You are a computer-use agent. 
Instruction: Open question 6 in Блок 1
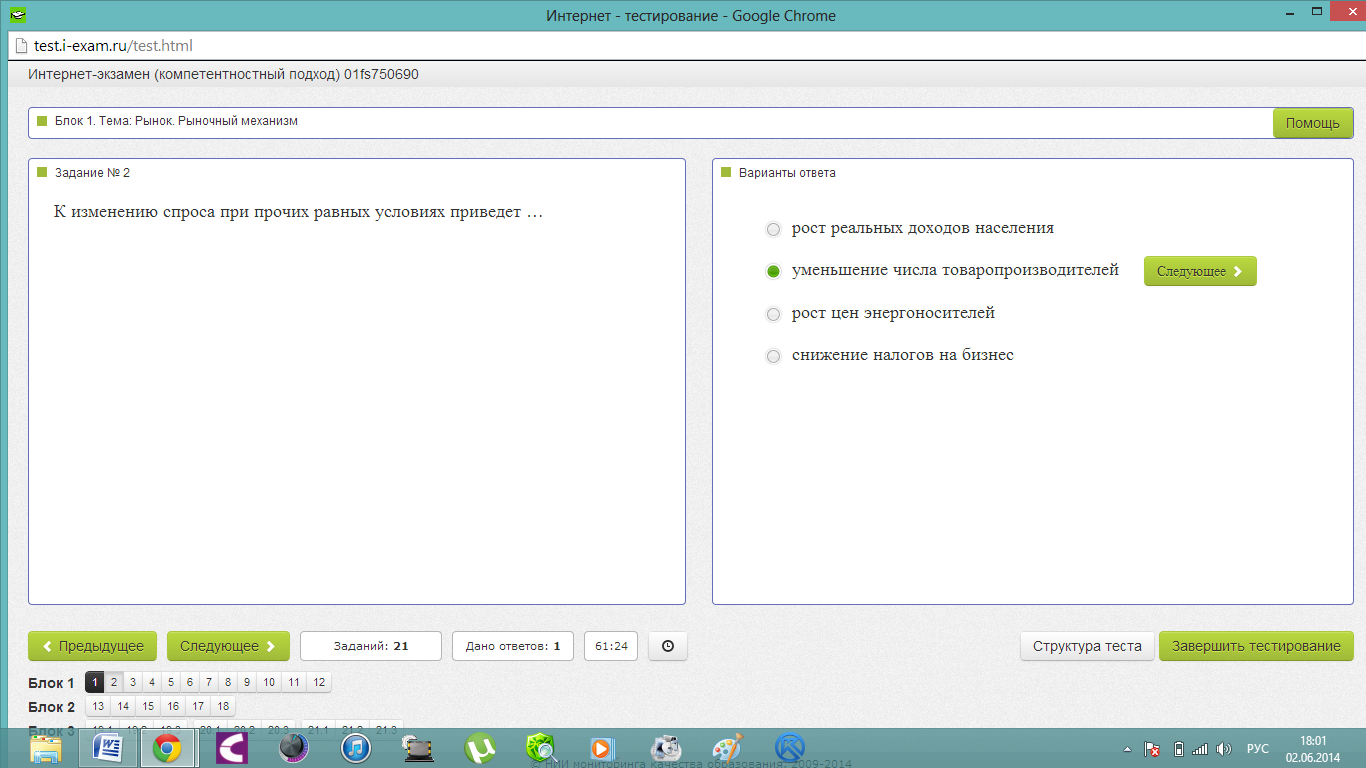point(190,682)
